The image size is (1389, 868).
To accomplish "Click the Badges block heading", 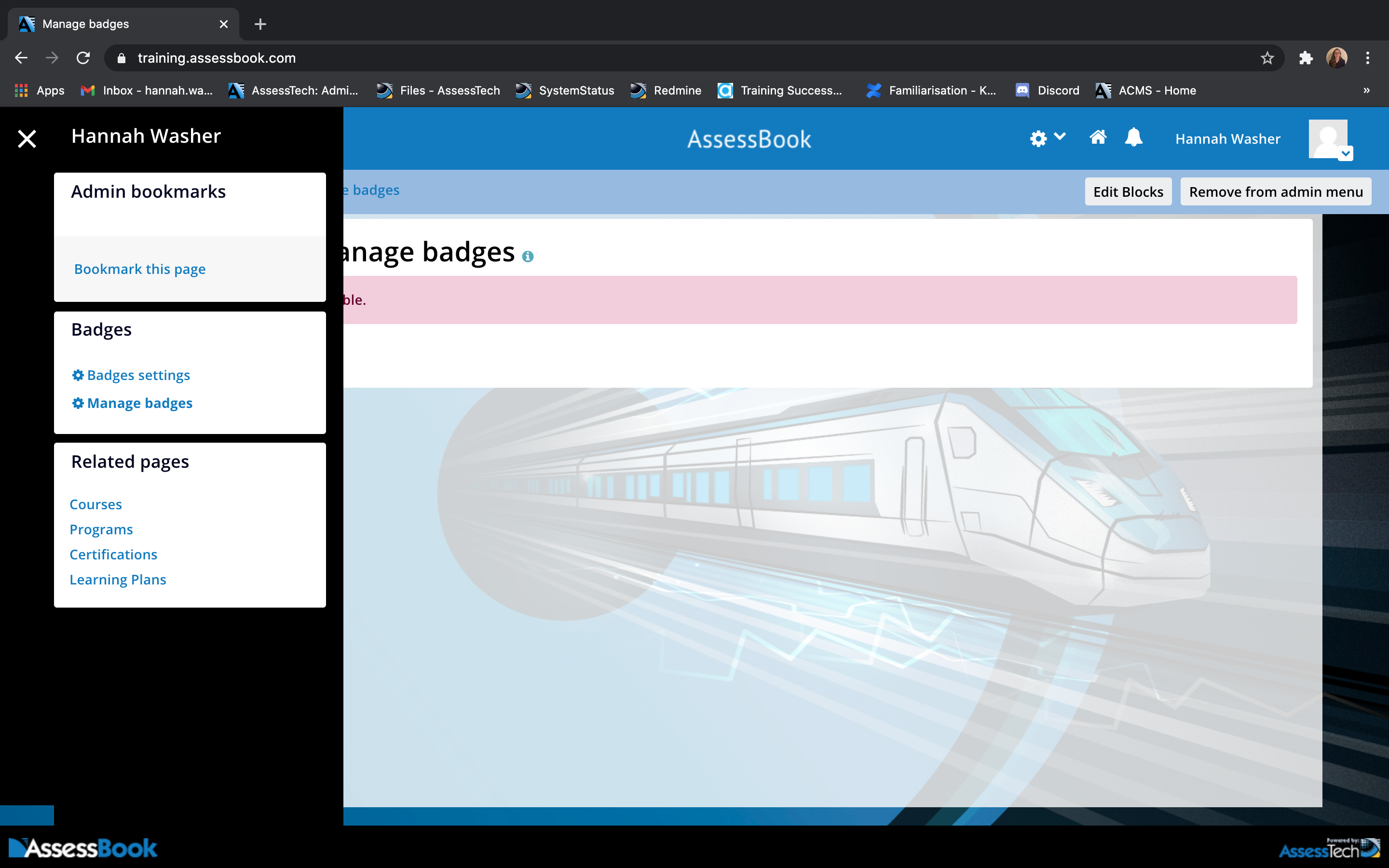I will [101, 330].
